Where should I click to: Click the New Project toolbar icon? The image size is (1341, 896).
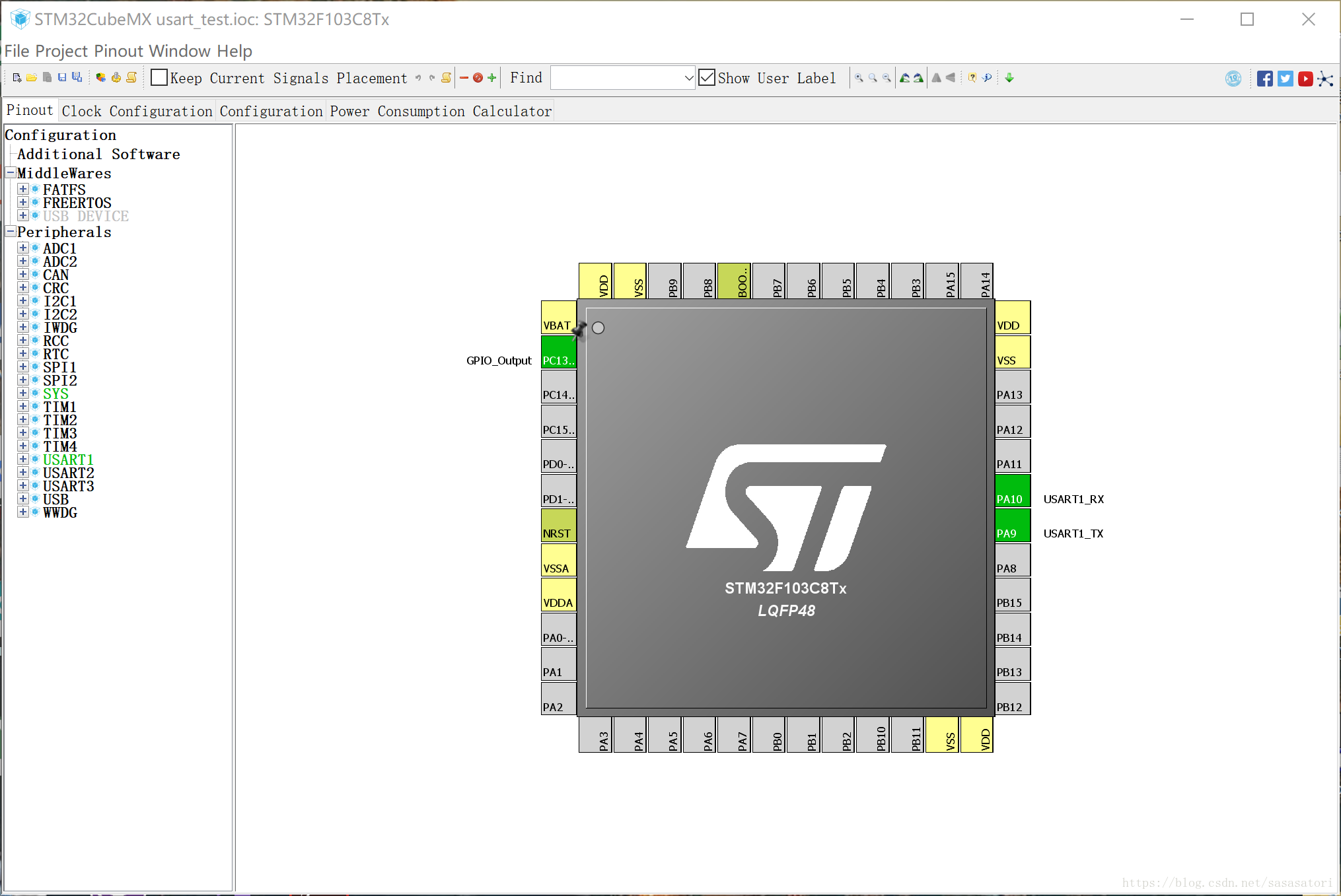pyautogui.click(x=17, y=78)
